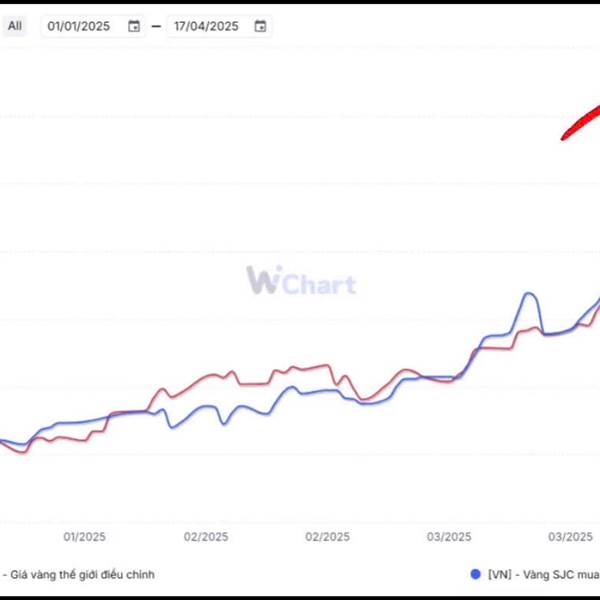Select the rightmost 03/2025 axis label

[570, 537]
